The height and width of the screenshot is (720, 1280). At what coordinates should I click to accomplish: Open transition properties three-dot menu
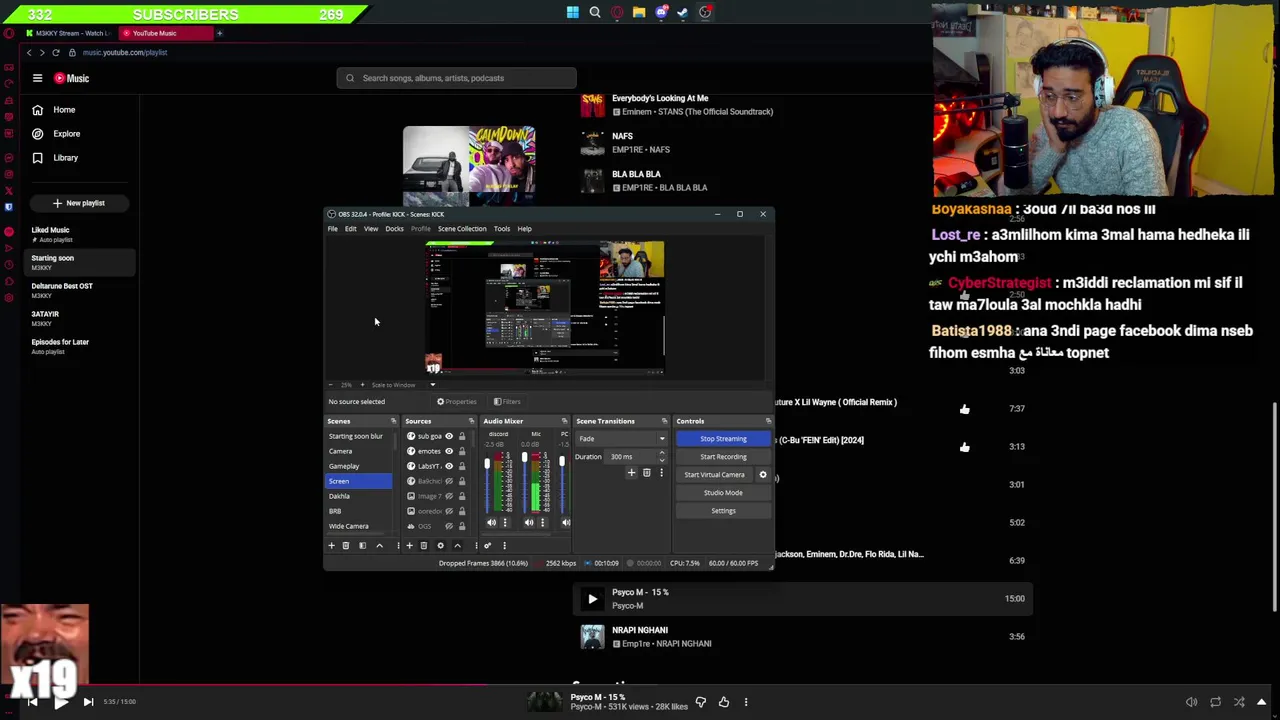point(660,473)
